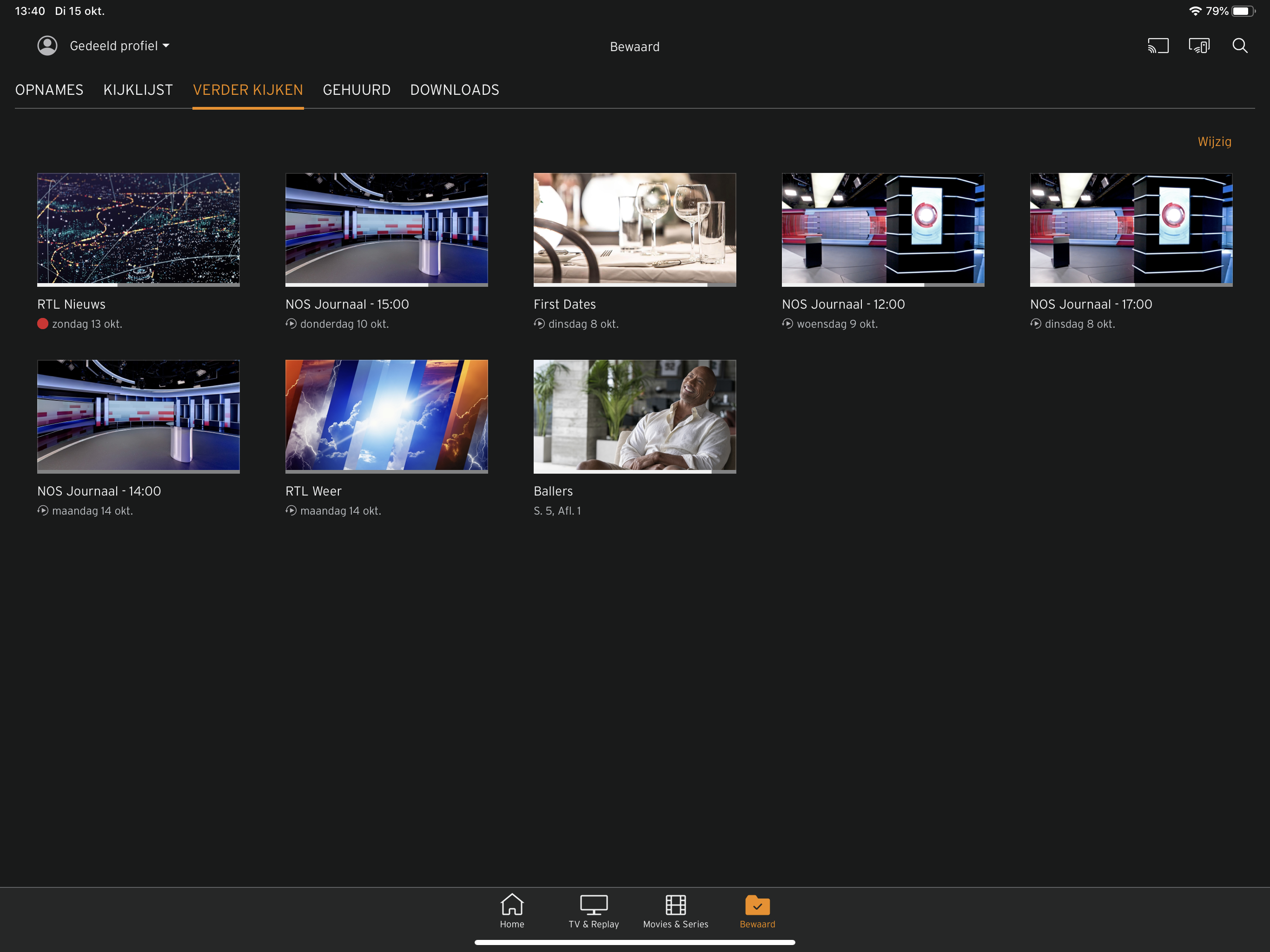1270x952 pixels.
Task: Tap the Chromecast cast icon
Action: pyautogui.click(x=1158, y=46)
